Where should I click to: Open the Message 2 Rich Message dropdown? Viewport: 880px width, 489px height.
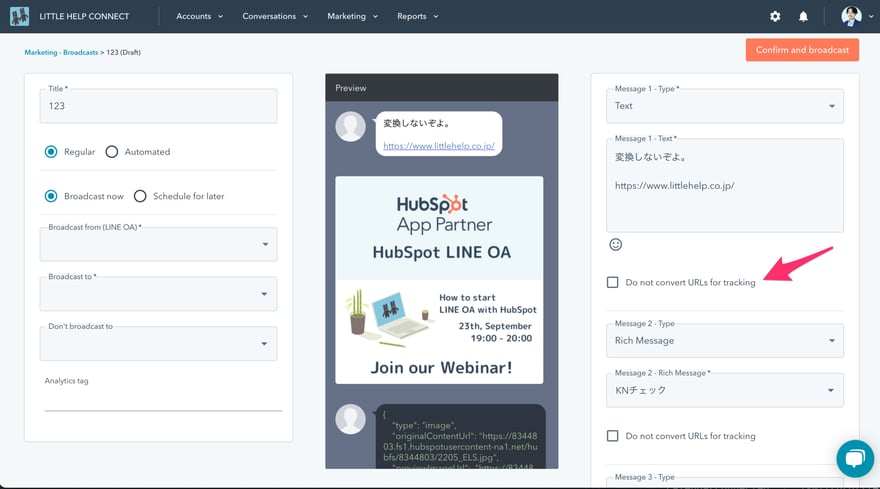pos(725,390)
